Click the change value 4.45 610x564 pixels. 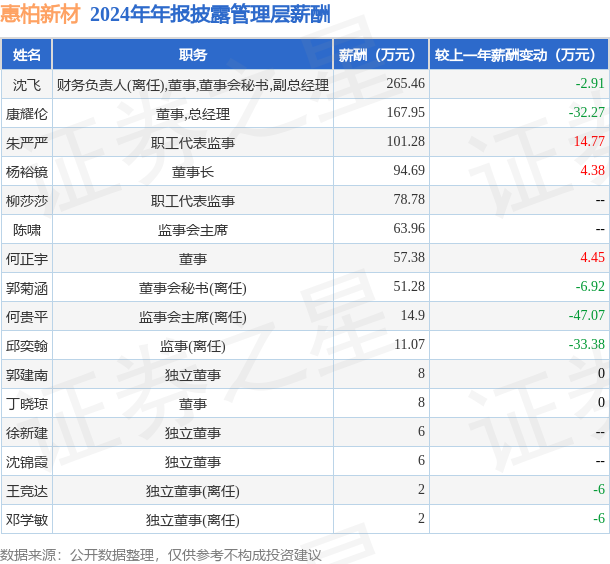[x=592, y=257]
